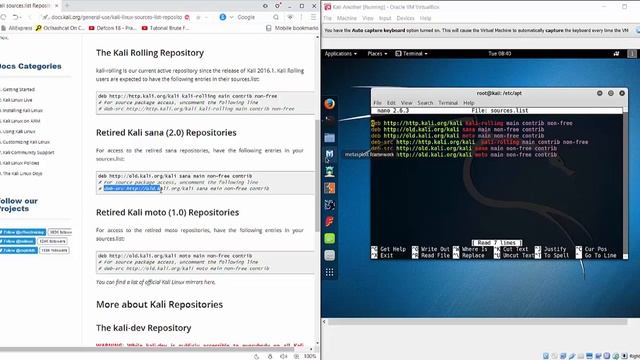Open the Oclhashcat bookmark
Screen dimensions: 640x360
tap(60, 28)
